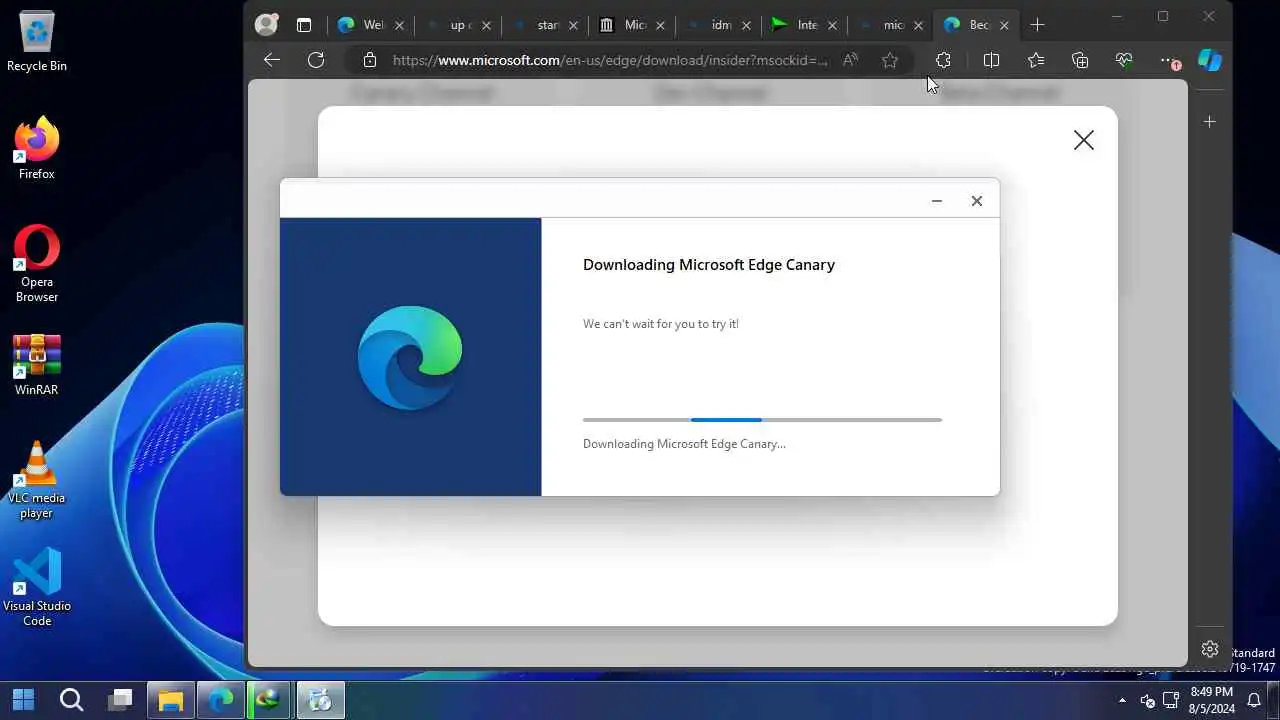The width and height of the screenshot is (1280, 720).
Task: Open network status tray icon
Action: tap(1171, 700)
